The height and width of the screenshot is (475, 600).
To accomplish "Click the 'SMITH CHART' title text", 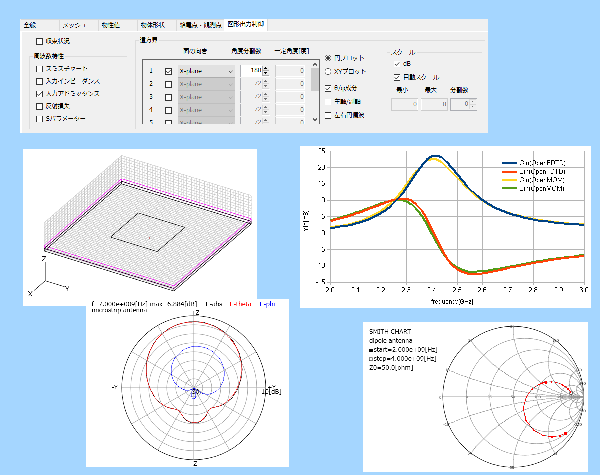I will coord(390,331).
